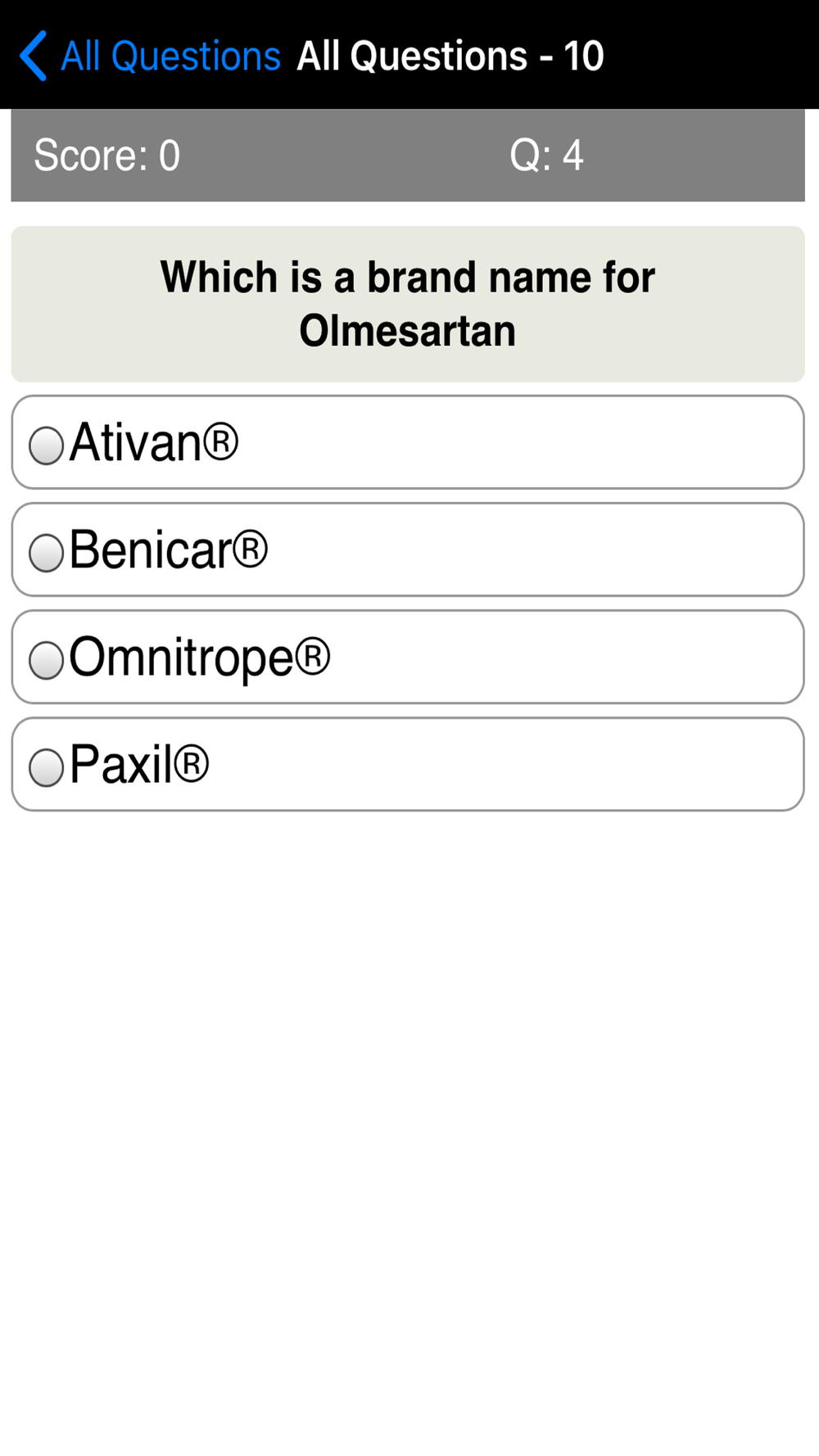
Task: Click the word Olmesartan in the question
Action: [408, 331]
